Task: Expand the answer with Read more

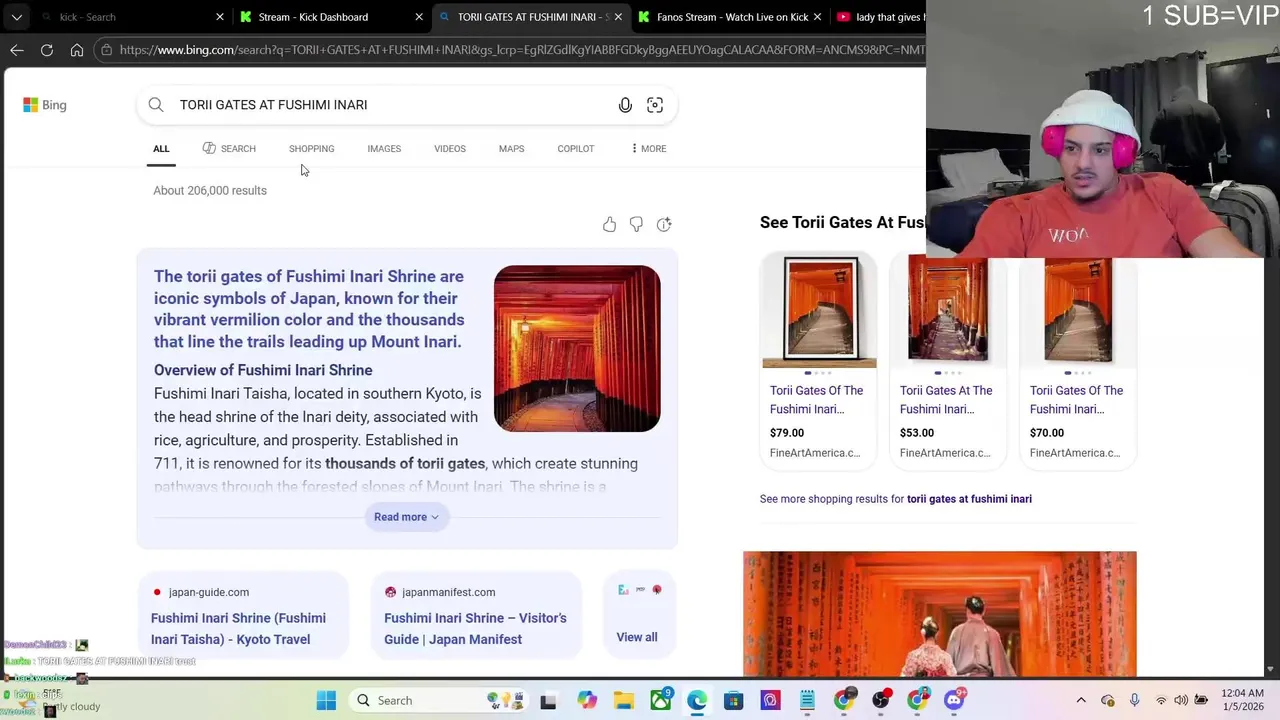Action: point(406,517)
